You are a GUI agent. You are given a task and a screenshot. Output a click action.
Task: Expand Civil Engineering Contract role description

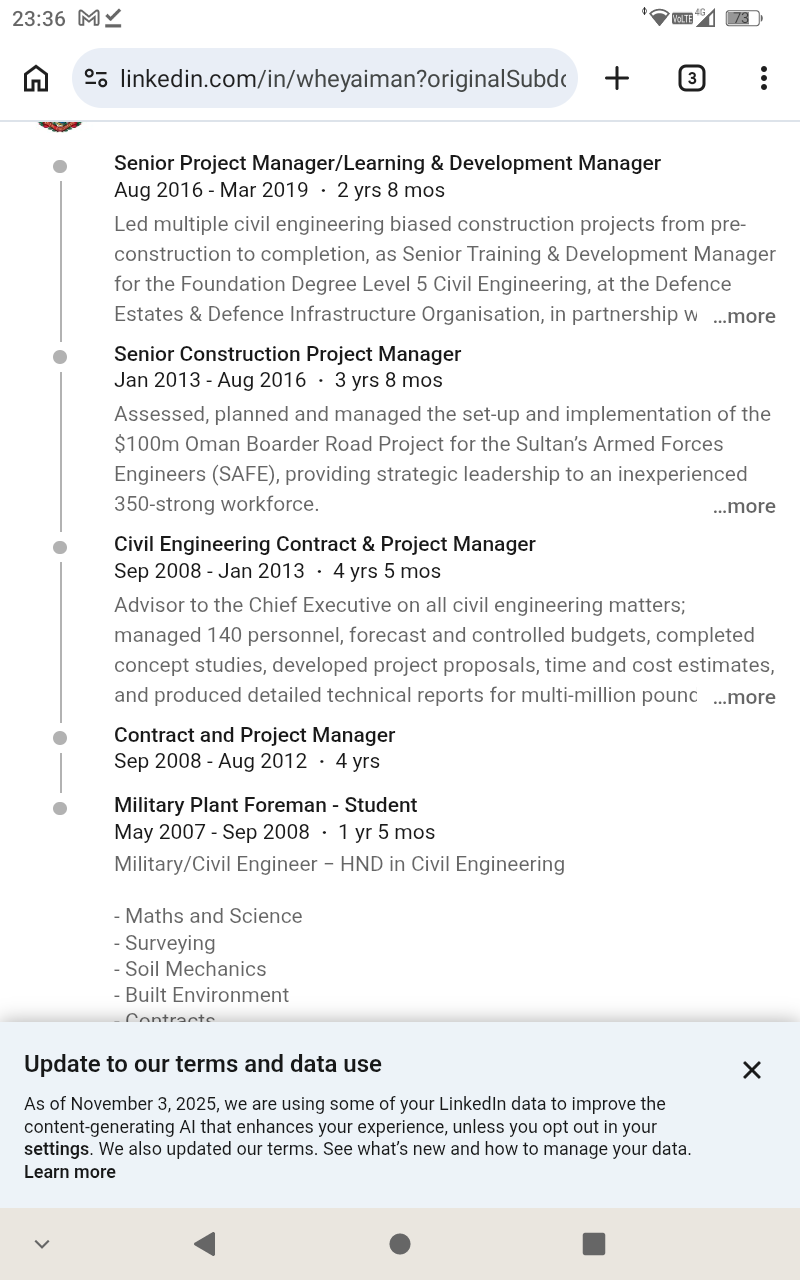click(744, 697)
